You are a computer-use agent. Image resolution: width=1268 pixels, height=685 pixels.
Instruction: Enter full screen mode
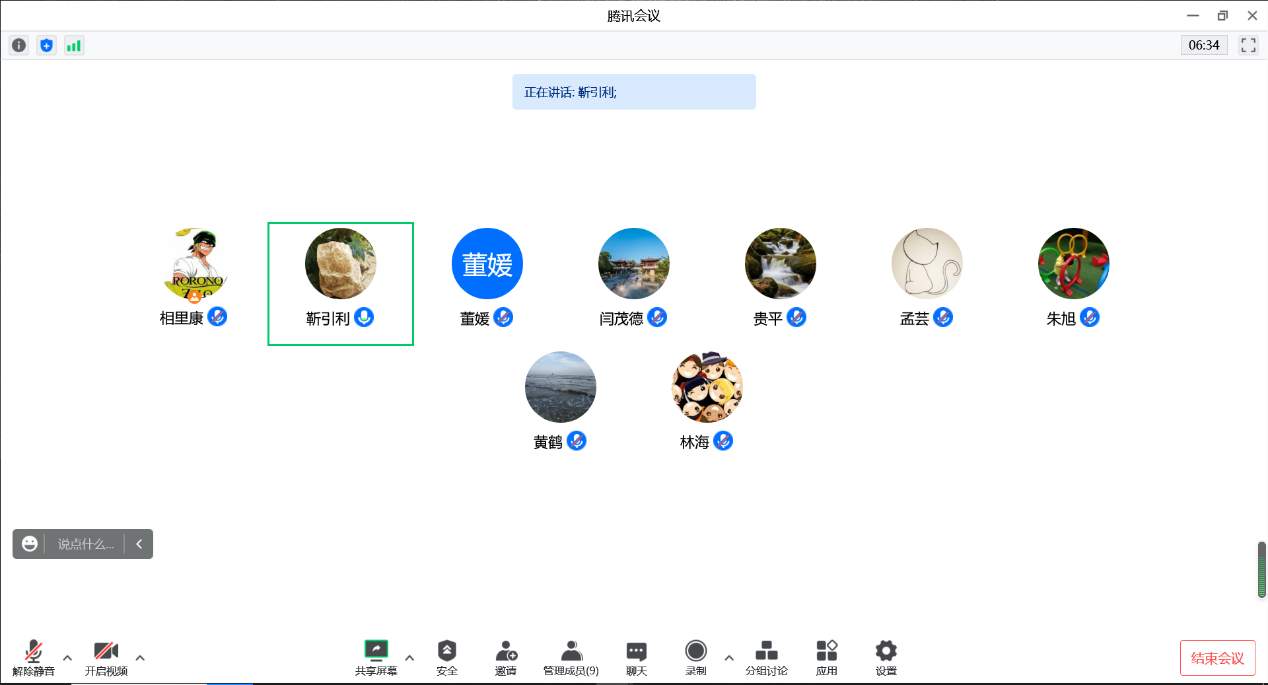coord(1248,45)
